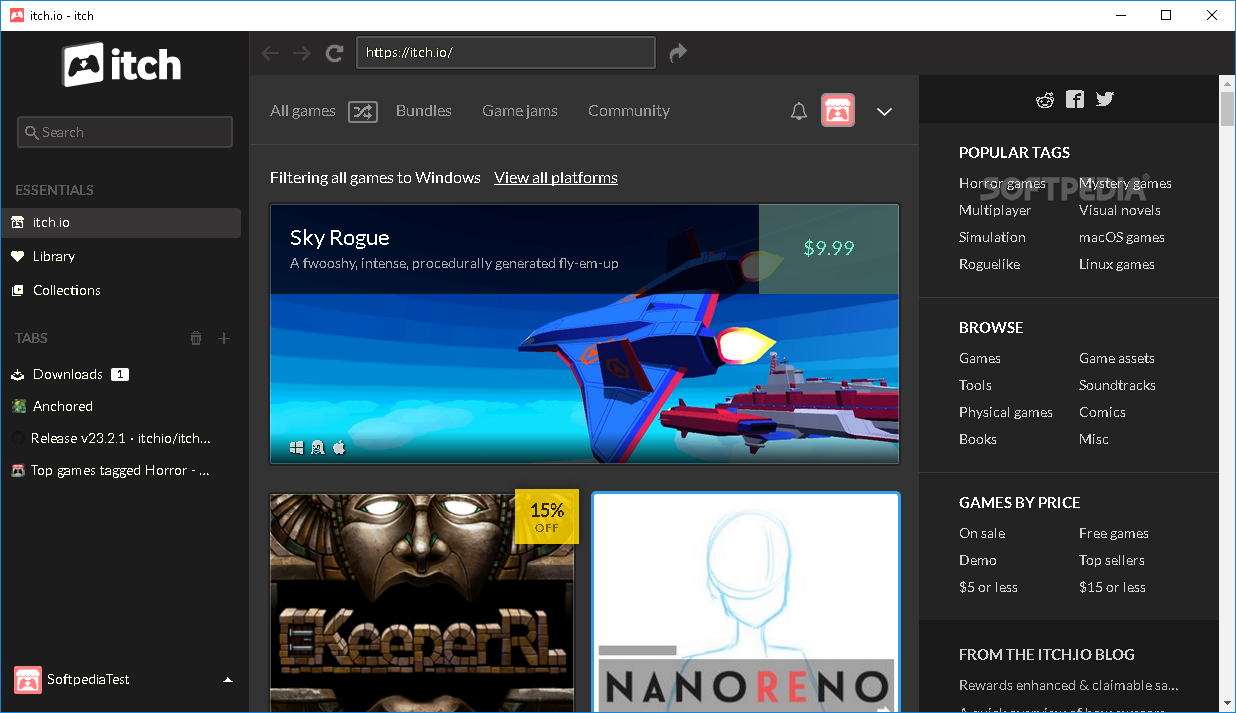Browse Comics category
The width and height of the screenshot is (1236, 713).
click(1102, 412)
